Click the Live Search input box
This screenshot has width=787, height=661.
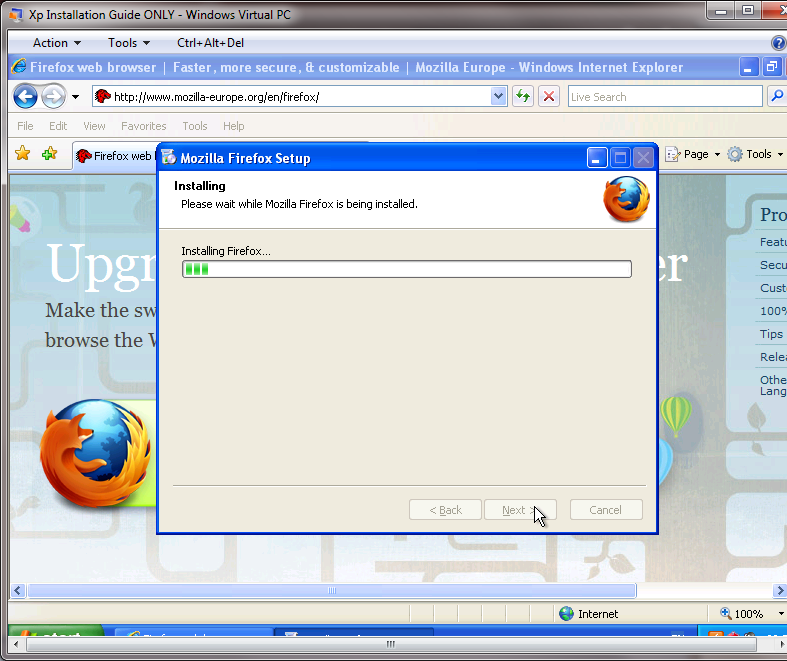click(x=665, y=96)
